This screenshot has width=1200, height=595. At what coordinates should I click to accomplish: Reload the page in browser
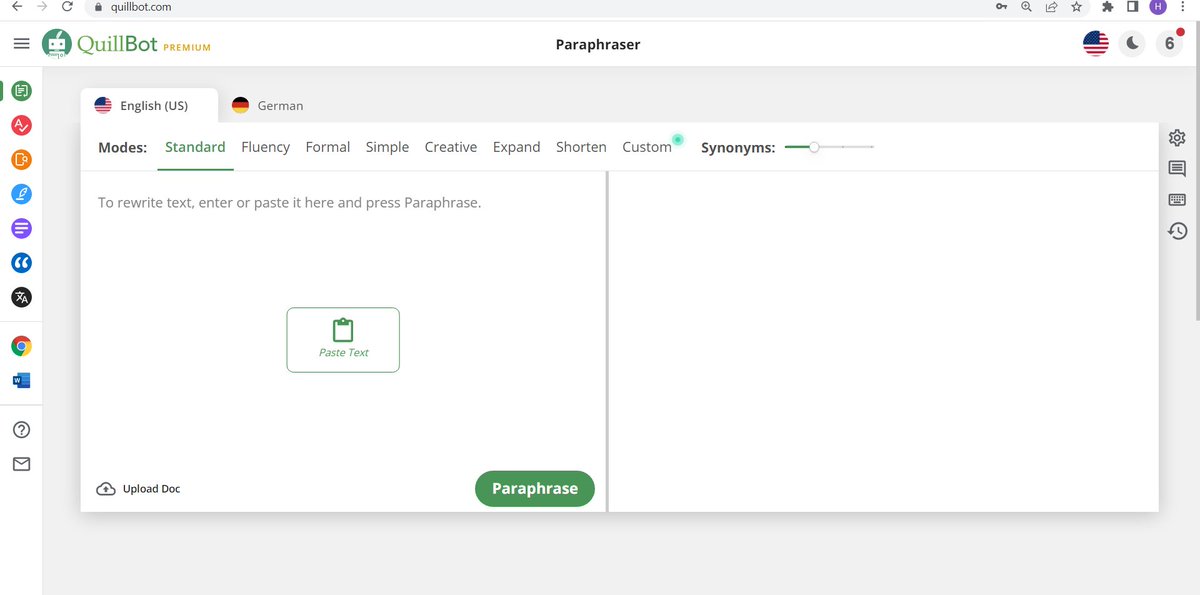67,7
